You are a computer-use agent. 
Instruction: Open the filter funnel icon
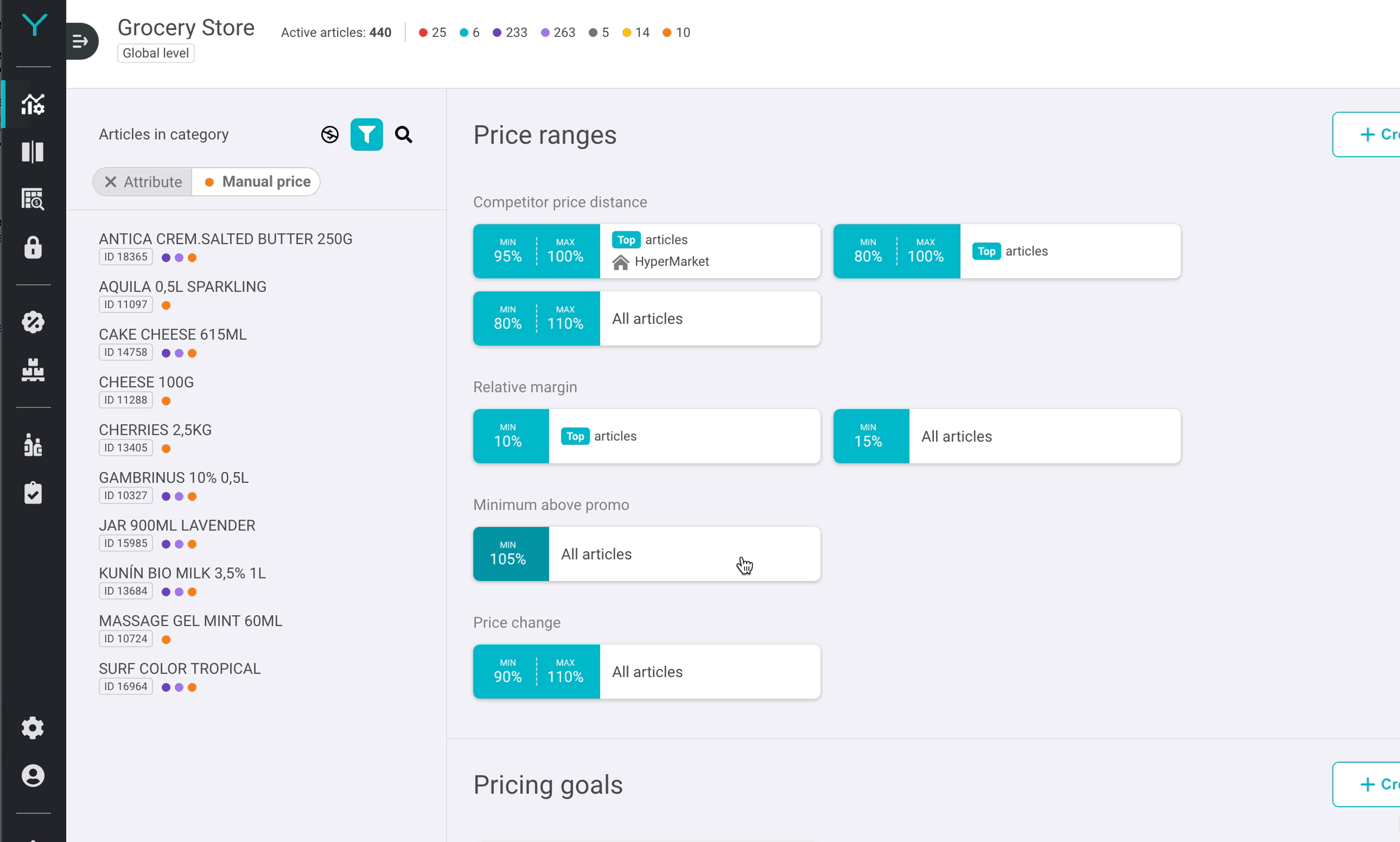coord(366,134)
